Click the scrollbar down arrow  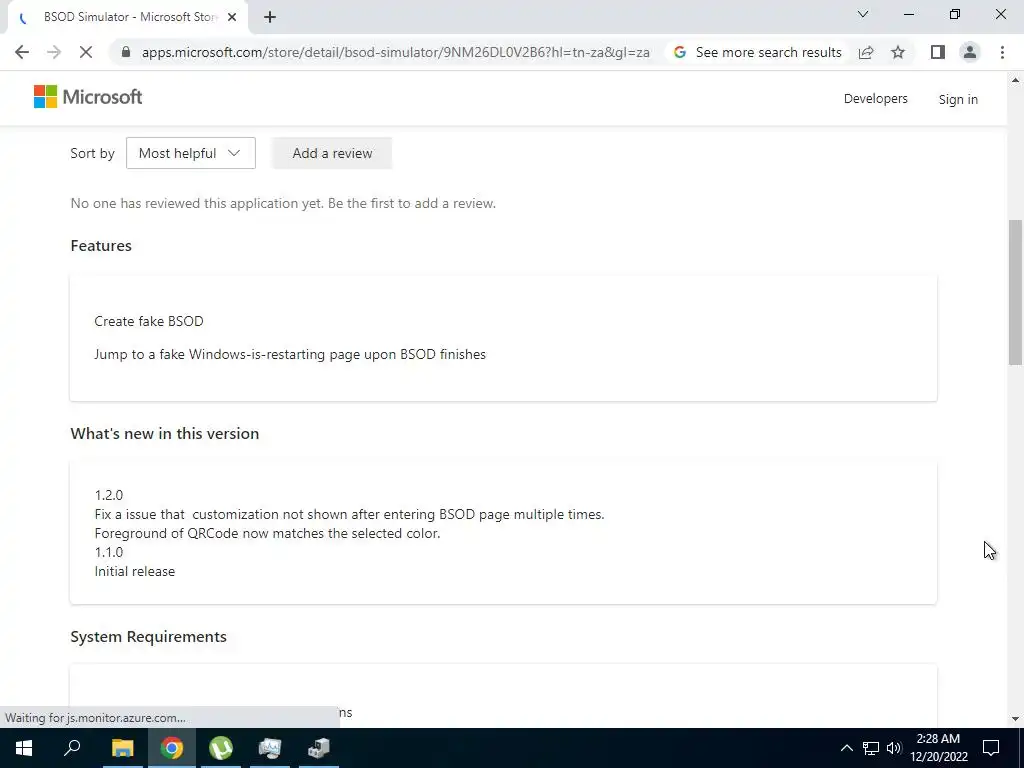coord(1015,719)
